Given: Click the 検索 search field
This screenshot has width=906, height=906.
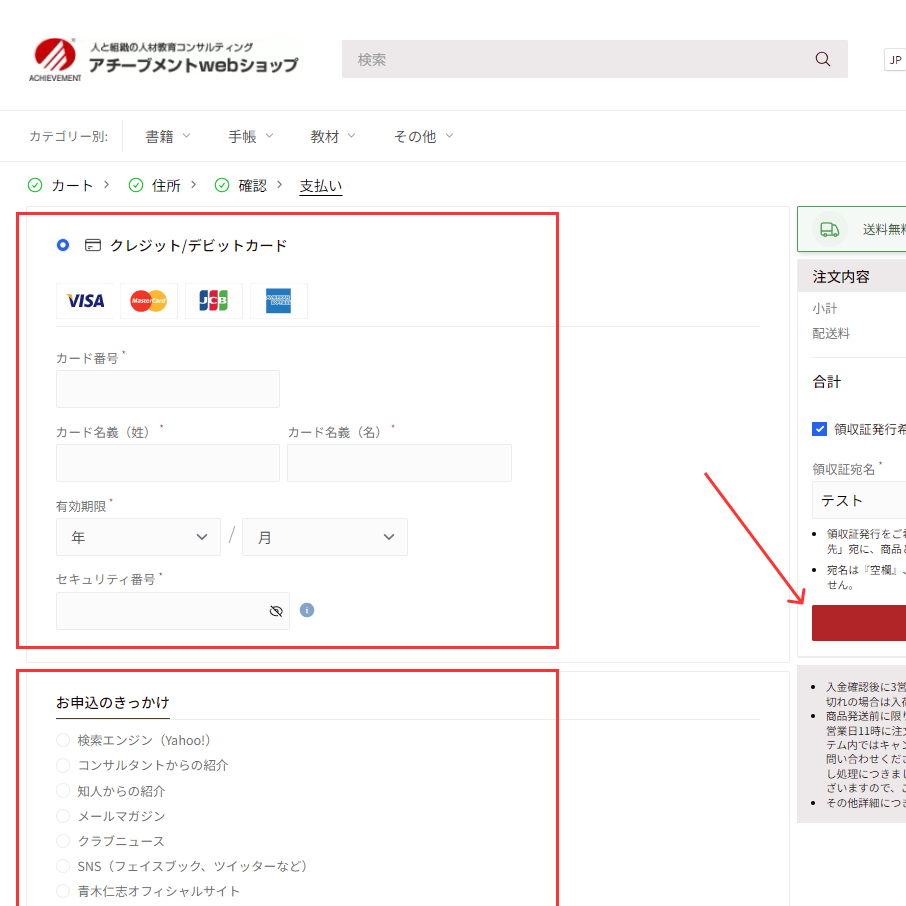Looking at the screenshot, I should [595, 59].
